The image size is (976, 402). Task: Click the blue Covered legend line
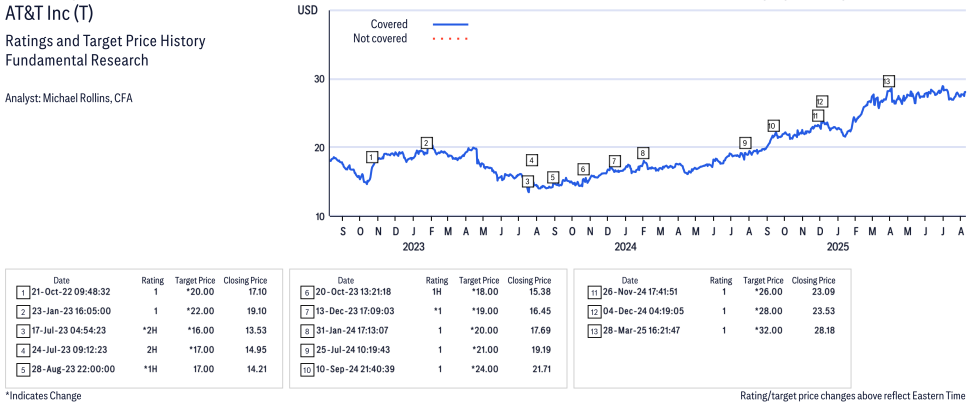pos(450,24)
